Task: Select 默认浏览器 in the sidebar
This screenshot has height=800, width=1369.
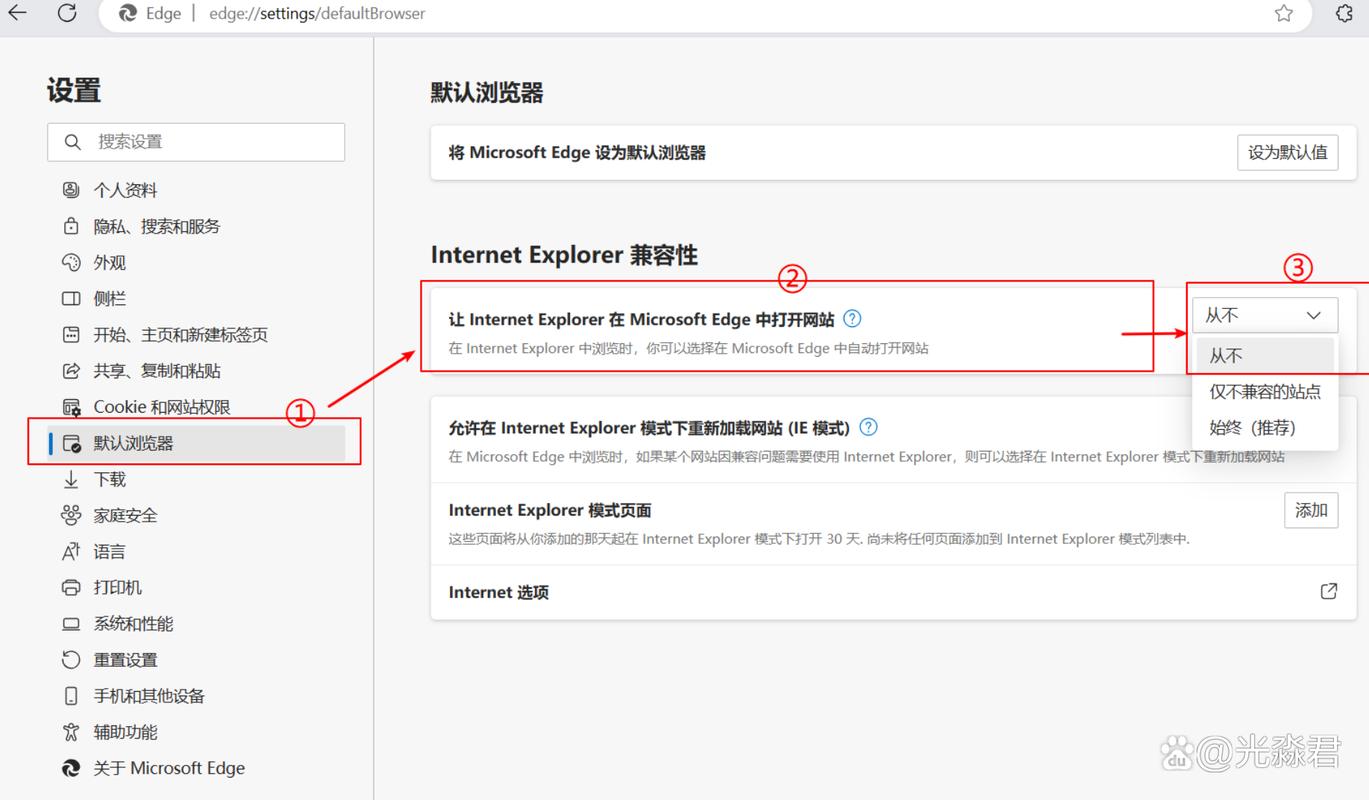Action: click(196, 443)
